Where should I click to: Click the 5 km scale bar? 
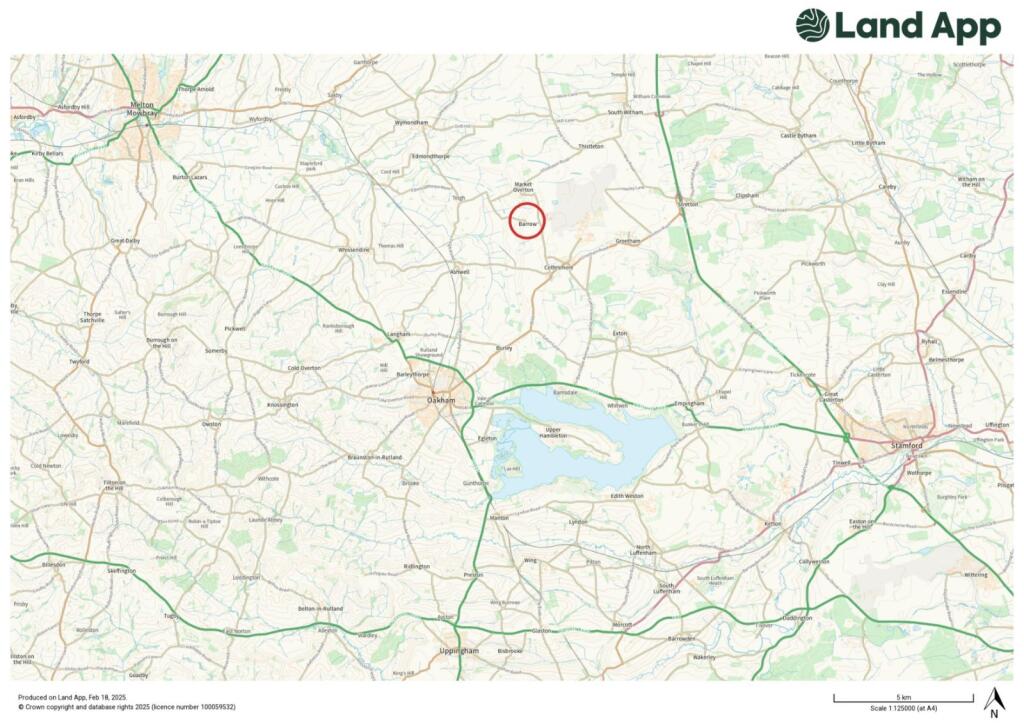pos(903,698)
